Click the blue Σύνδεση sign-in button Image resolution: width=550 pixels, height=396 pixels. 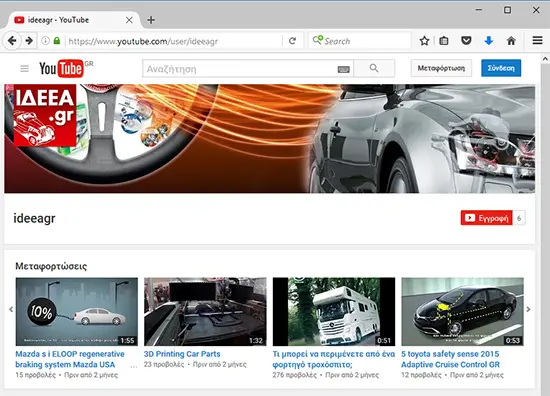coord(501,68)
